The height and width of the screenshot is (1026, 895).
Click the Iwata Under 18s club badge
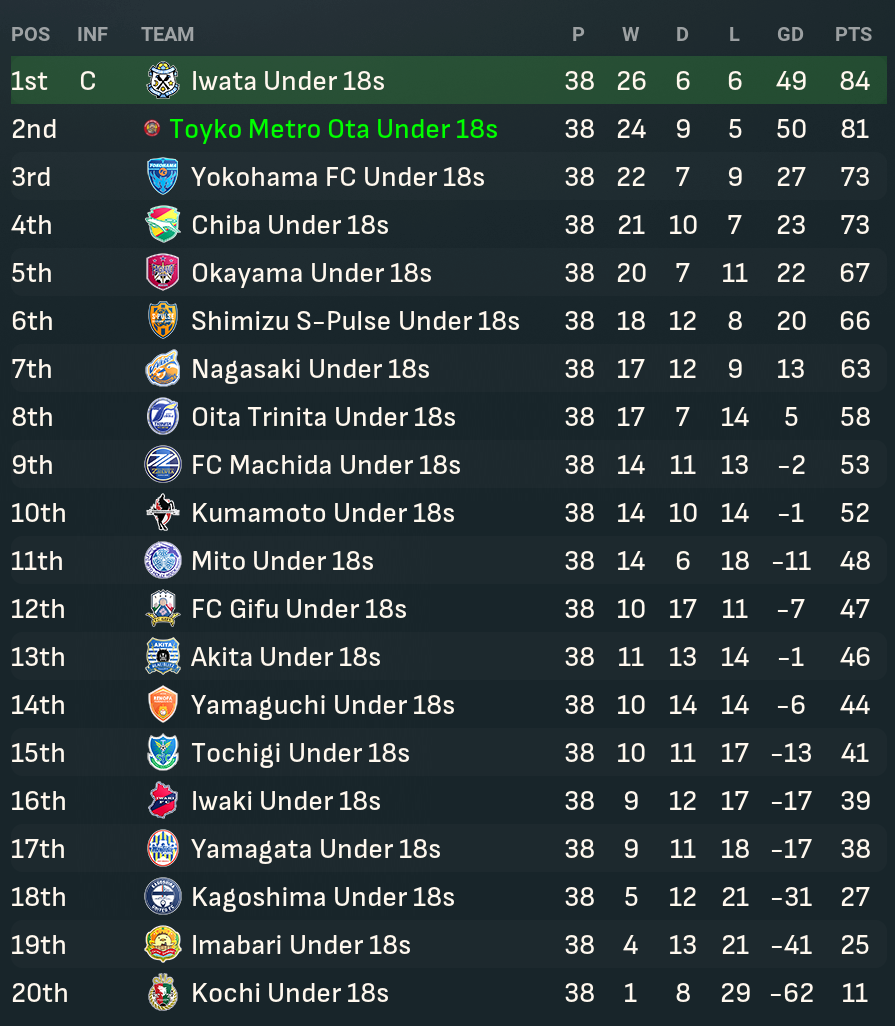click(x=162, y=80)
